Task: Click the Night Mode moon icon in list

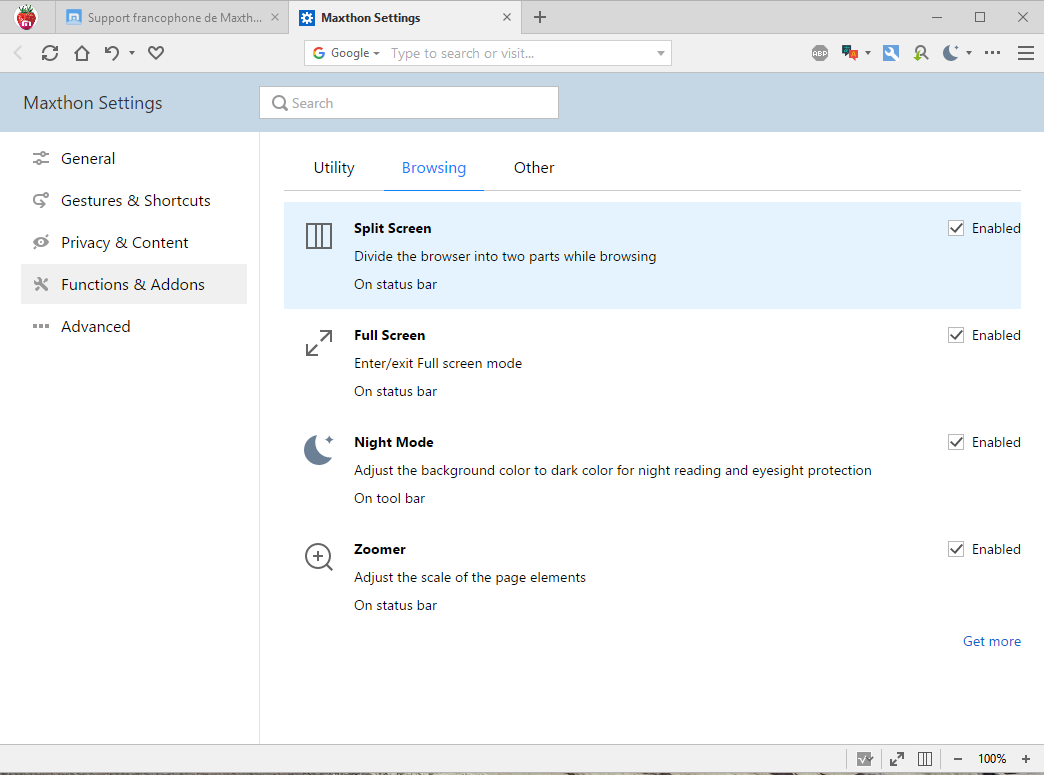Action: pyautogui.click(x=319, y=449)
